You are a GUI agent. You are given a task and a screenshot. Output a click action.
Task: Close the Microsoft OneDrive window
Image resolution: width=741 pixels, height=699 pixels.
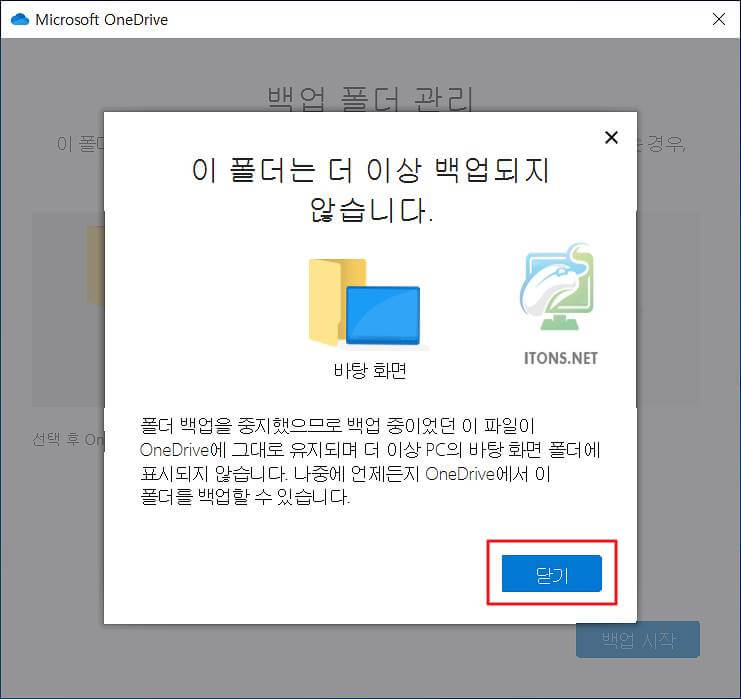click(x=718, y=19)
